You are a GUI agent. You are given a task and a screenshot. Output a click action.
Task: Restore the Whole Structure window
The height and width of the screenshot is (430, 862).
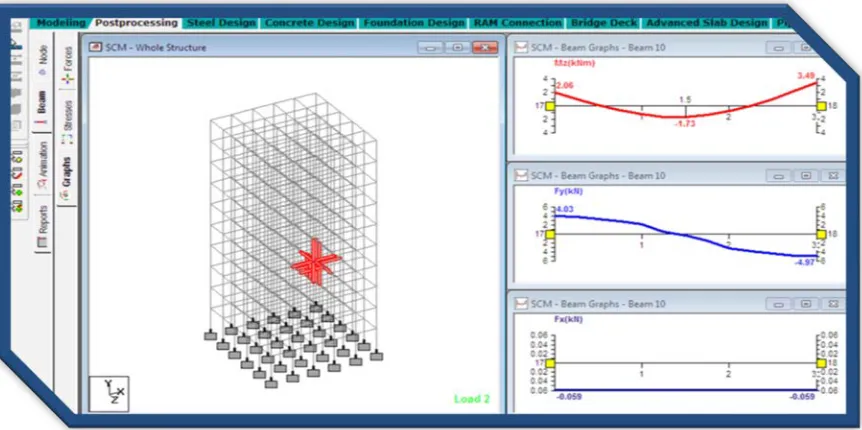(x=457, y=48)
